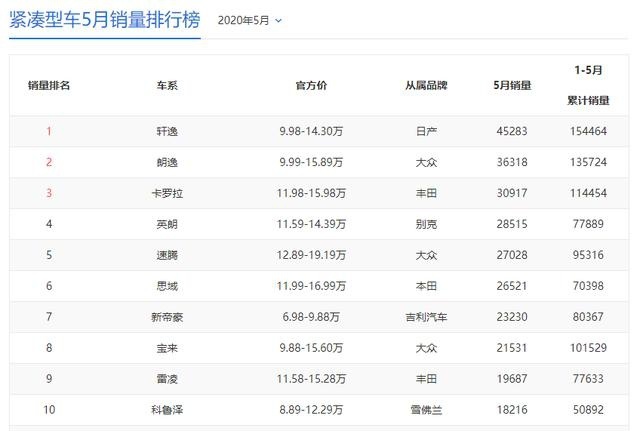This screenshot has width=640, height=431.
Task: Click price 11.58-15.28万
Action: (x=311, y=379)
